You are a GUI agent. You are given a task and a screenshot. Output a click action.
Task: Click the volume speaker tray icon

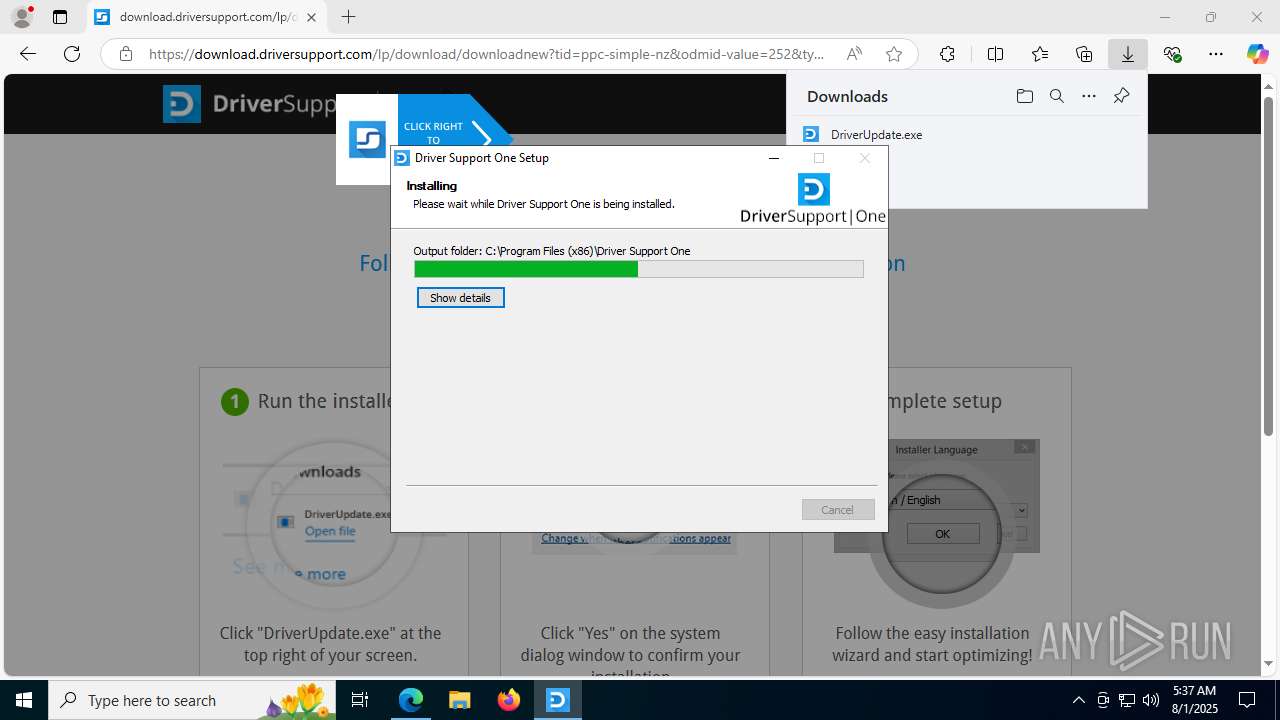click(x=1151, y=700)
